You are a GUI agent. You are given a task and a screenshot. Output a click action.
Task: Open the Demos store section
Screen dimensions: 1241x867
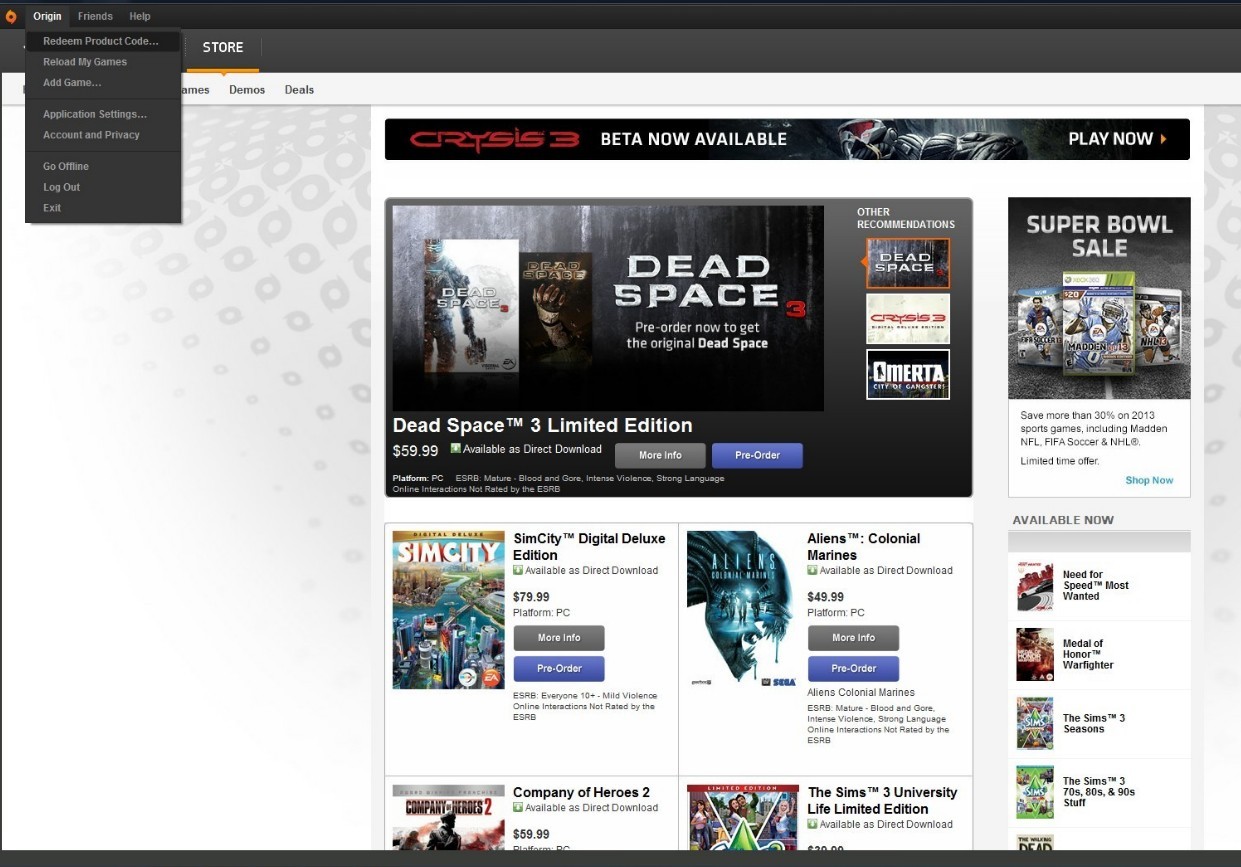point(247,90)
